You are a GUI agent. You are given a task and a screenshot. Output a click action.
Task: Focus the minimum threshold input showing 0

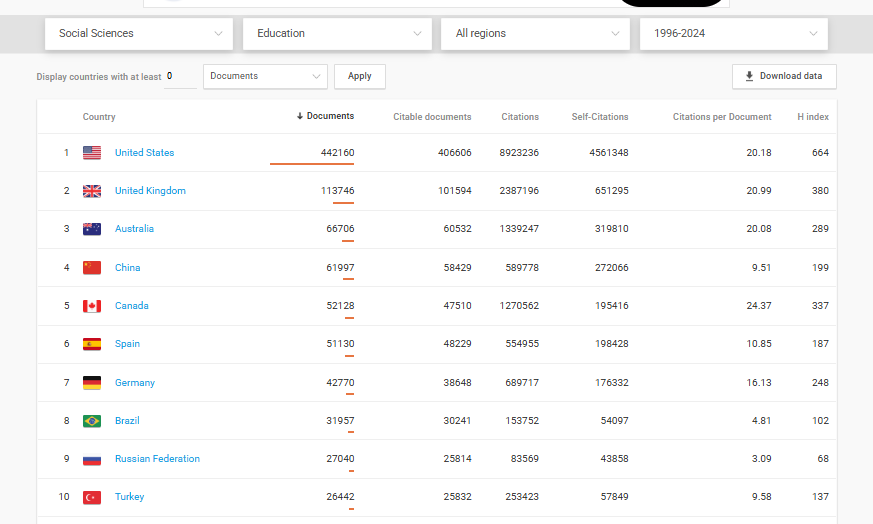(x=180, y=76)
